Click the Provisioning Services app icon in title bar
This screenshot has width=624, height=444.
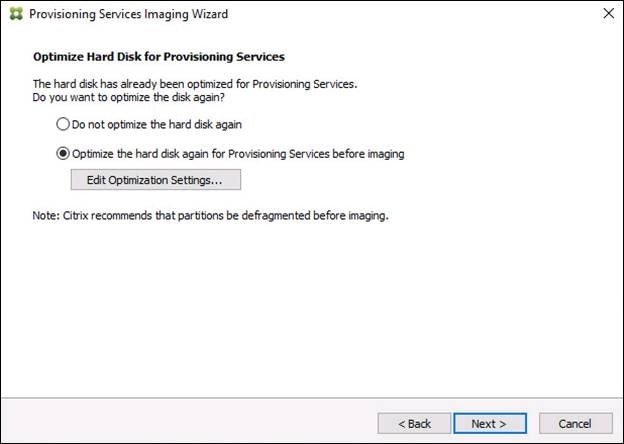pyautogui.click(x=13, y=14)
